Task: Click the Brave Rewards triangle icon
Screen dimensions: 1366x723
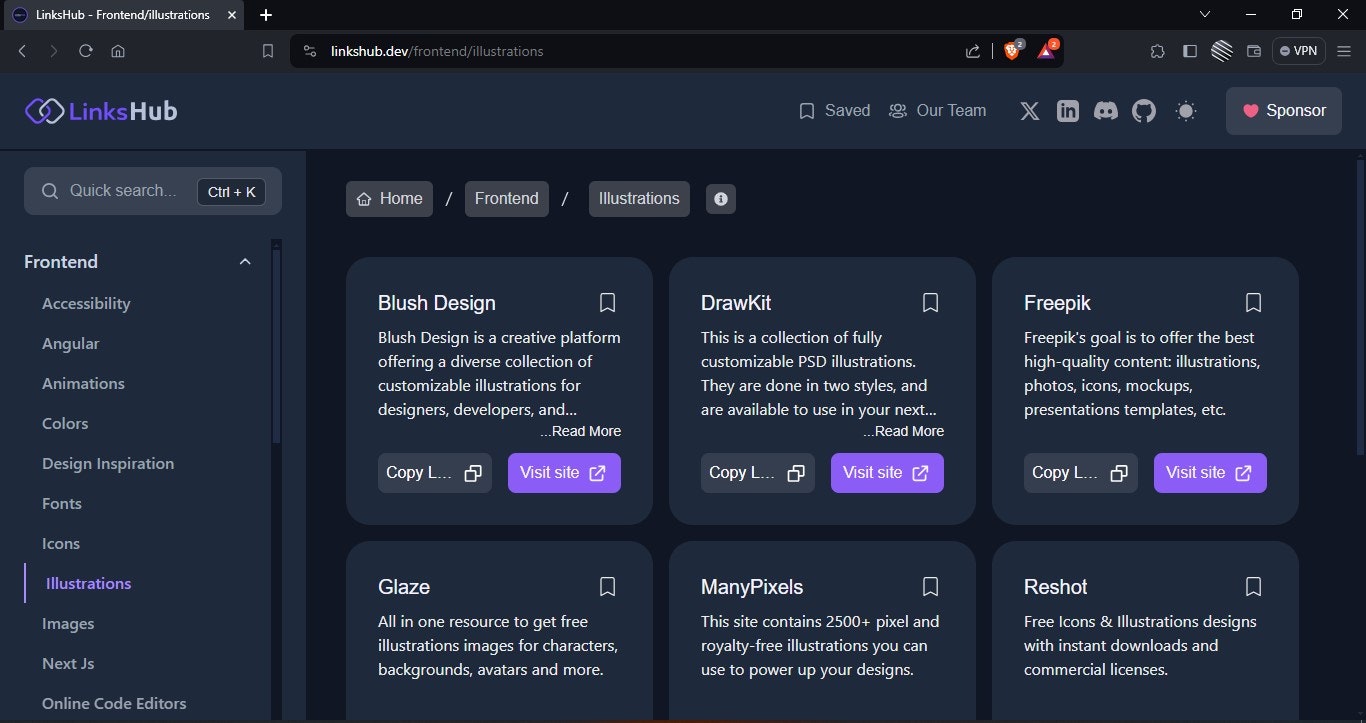Action: [x=1046, y=51]
